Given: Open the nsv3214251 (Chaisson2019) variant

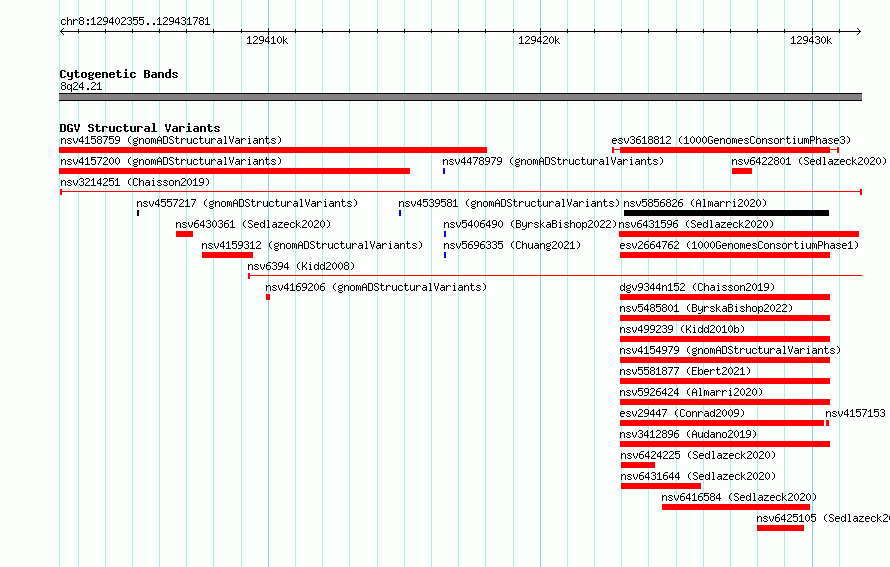Looking at the screenshot, I should pos(135,182).
